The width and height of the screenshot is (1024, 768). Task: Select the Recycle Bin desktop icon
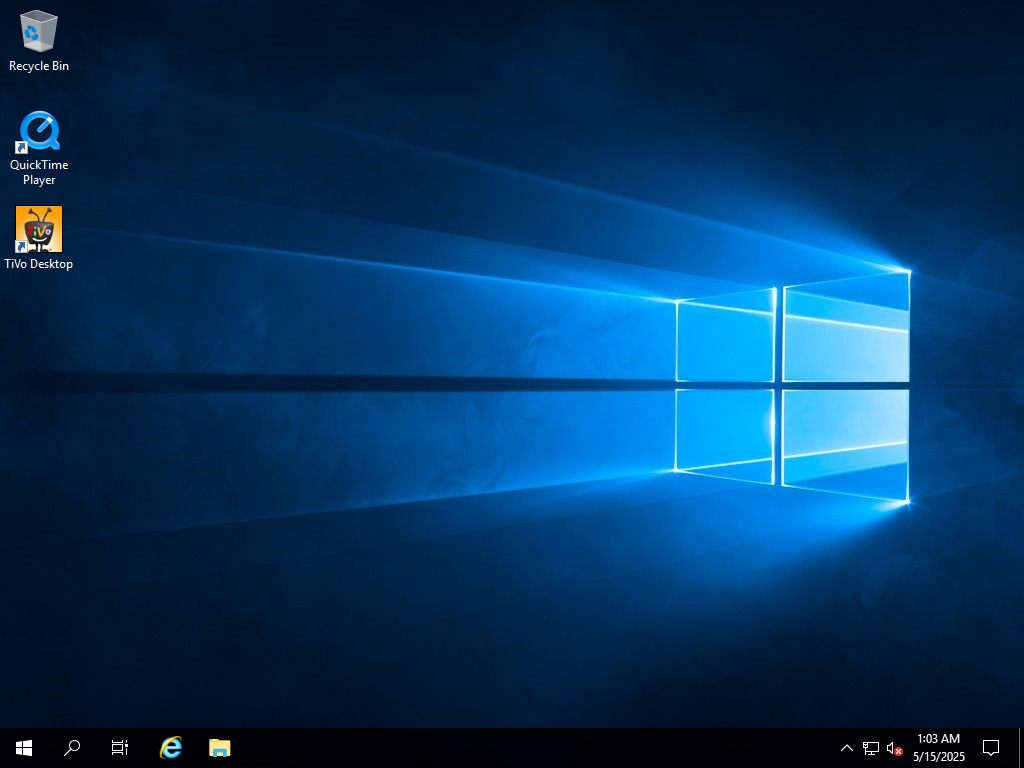(x=39, y=31)
